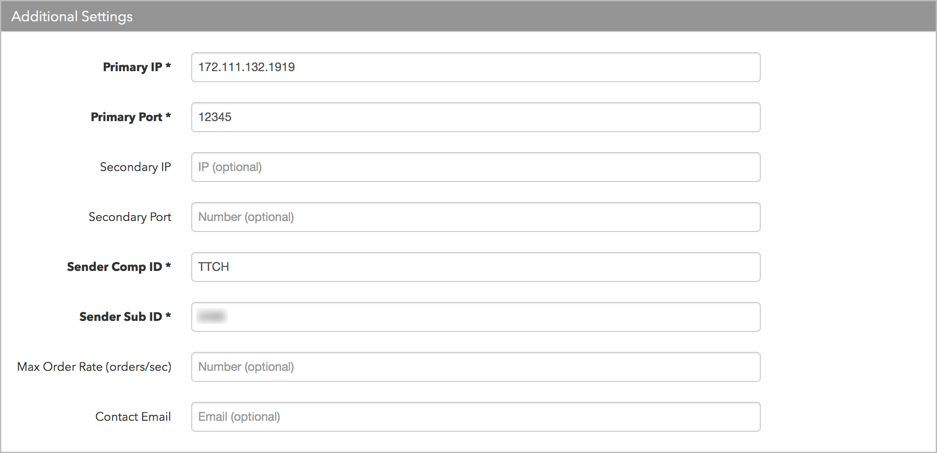Screen dimensions: 937x453
Task: Select the Max Order Rate input field
Action: [x=476, y=366]
